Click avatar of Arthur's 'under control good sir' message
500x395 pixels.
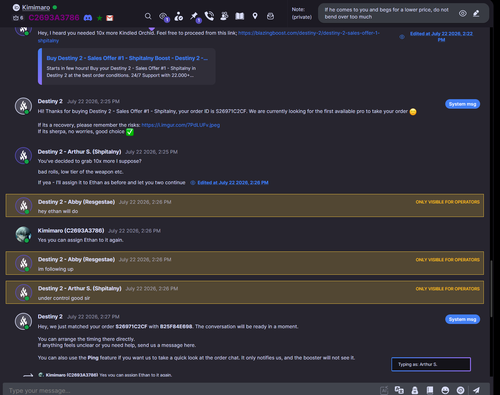coord(23,292)
